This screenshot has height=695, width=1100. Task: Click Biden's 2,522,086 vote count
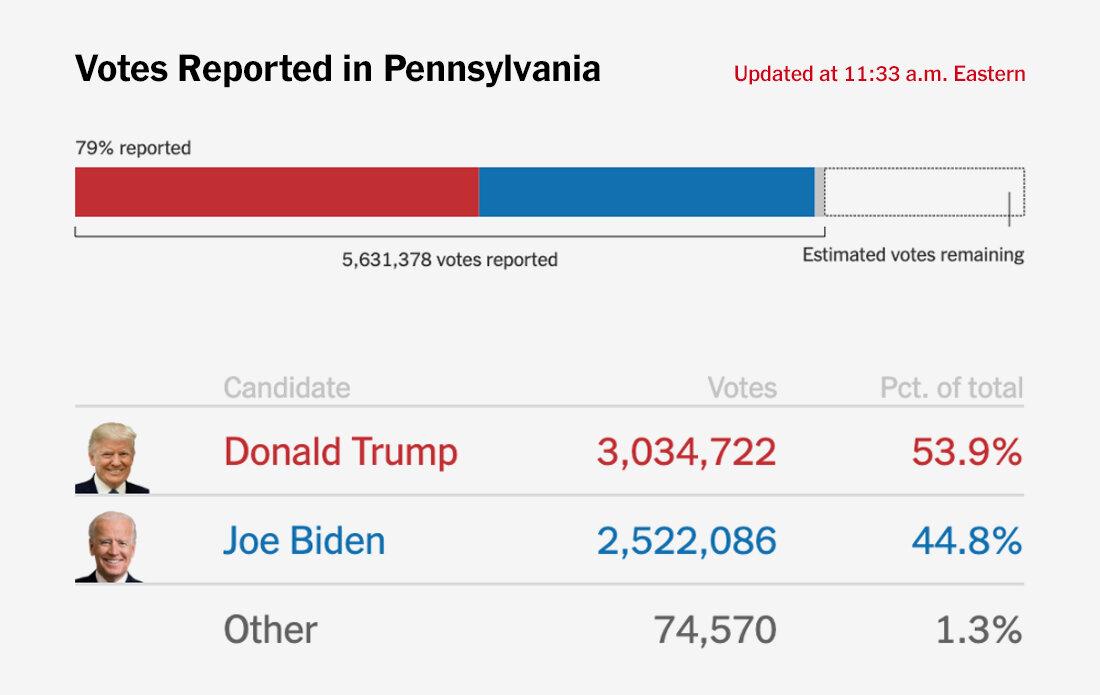pyautogui.click(x=686, y=541)
